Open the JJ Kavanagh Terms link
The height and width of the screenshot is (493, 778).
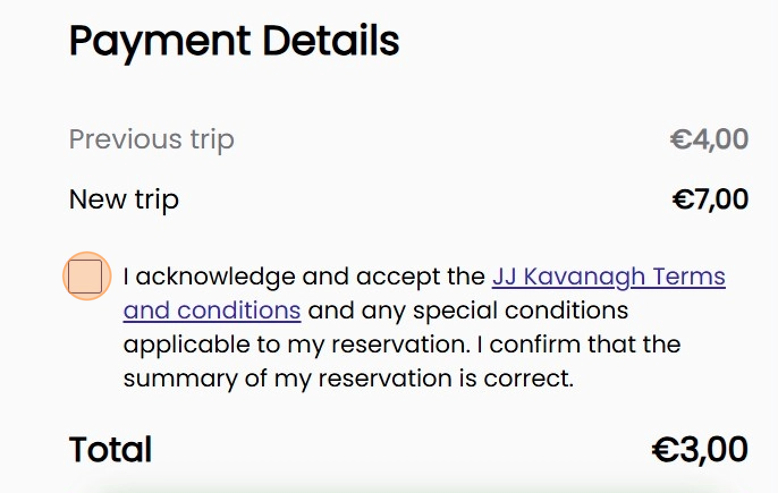click(608, 276)
